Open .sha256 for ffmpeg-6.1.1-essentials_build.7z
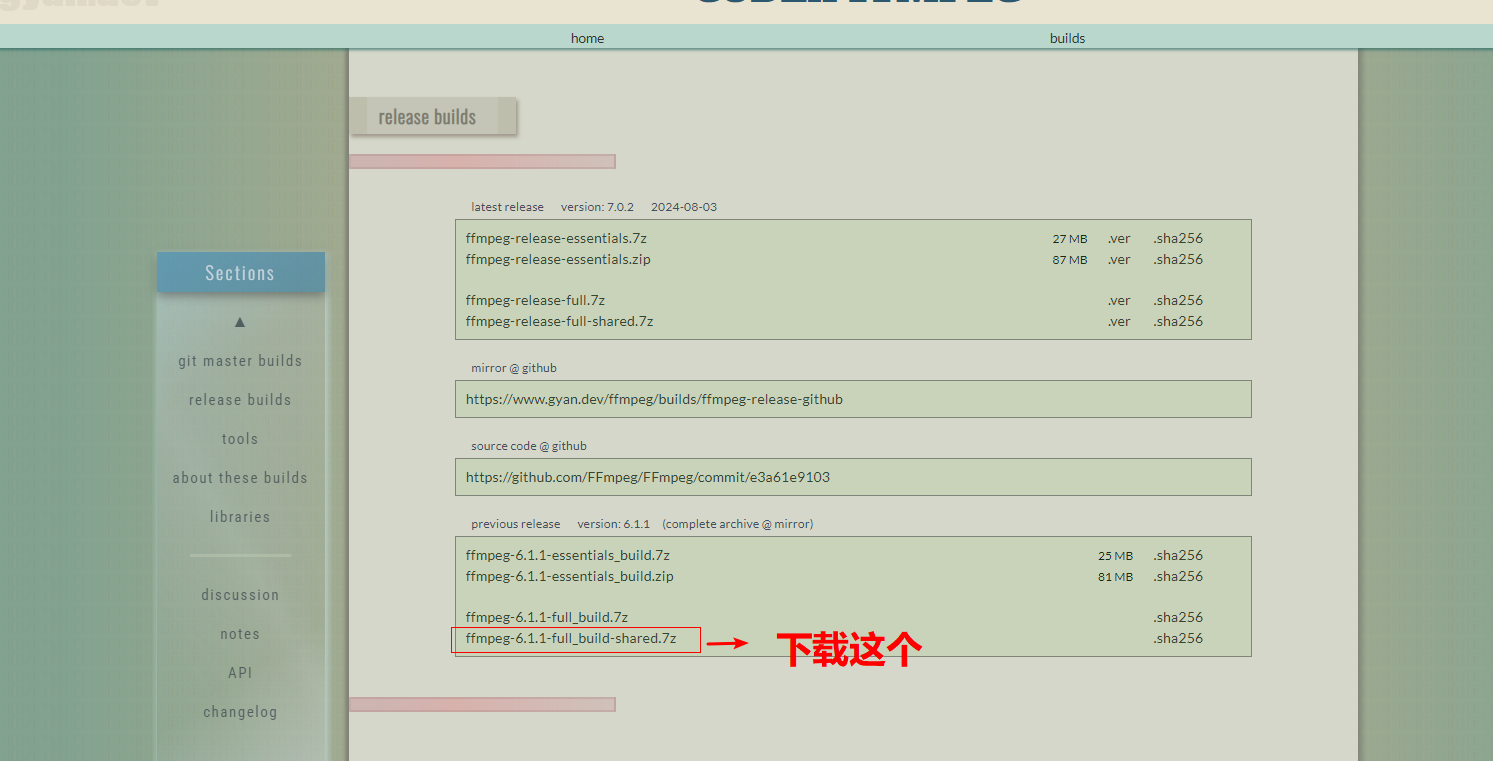The height and width of the screenshot is (761, 1493). click(x=1178, y=555)
